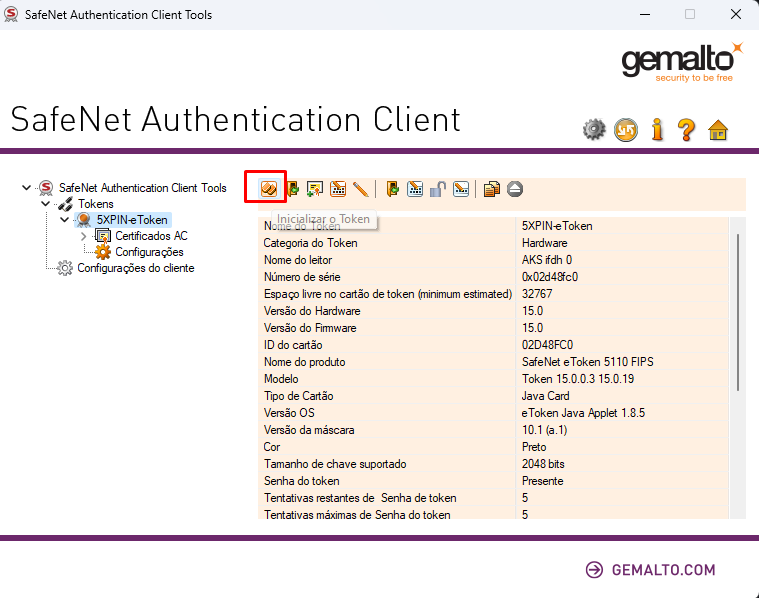Select Configurações under 5XPIN-eToken

point(149,252)
